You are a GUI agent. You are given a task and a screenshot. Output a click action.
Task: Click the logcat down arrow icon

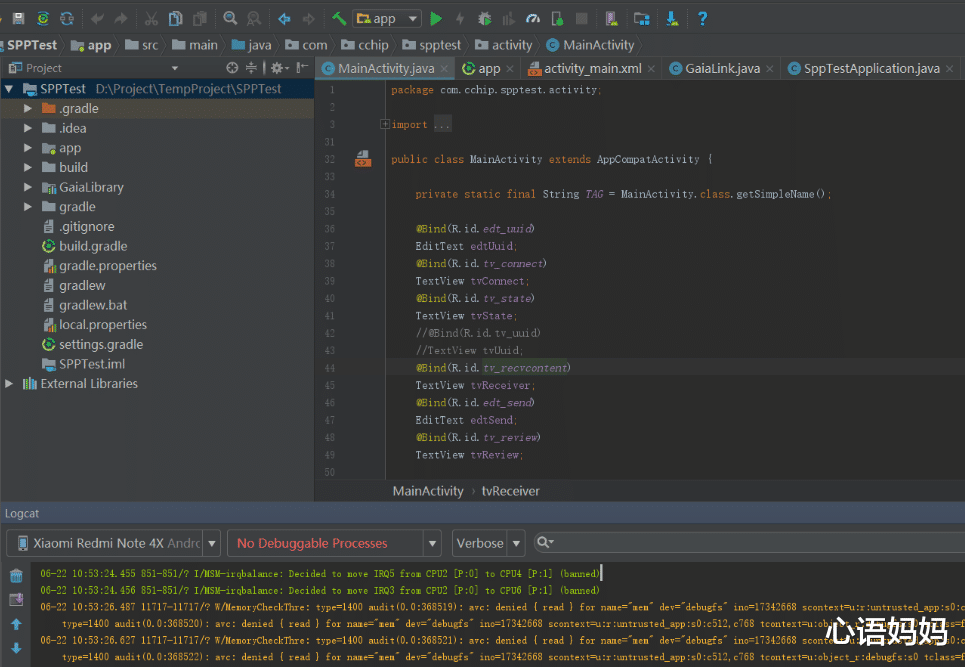point(16,648)
